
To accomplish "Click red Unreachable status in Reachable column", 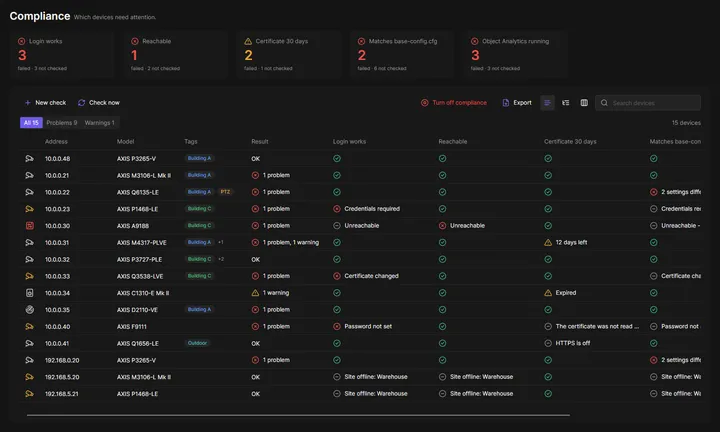I will [x=461, y=225].
